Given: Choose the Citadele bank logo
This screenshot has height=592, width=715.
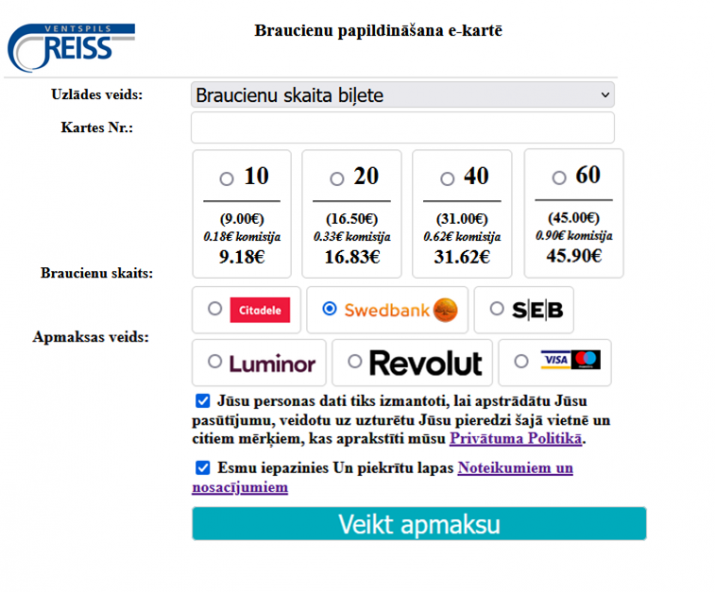Looking at the screenshot, I should coord(260,310).
